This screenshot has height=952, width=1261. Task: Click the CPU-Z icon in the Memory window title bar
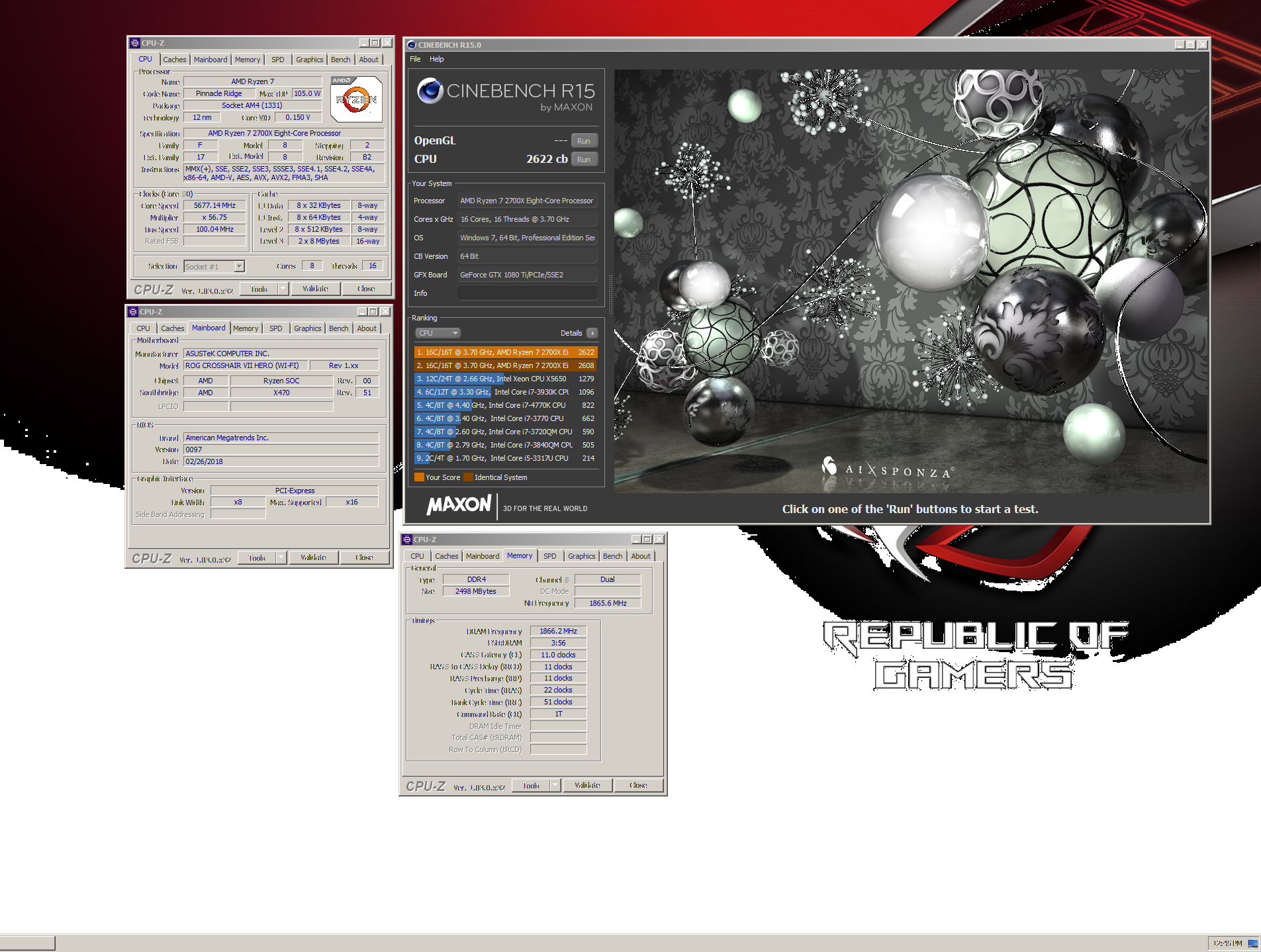coord(407,540)
